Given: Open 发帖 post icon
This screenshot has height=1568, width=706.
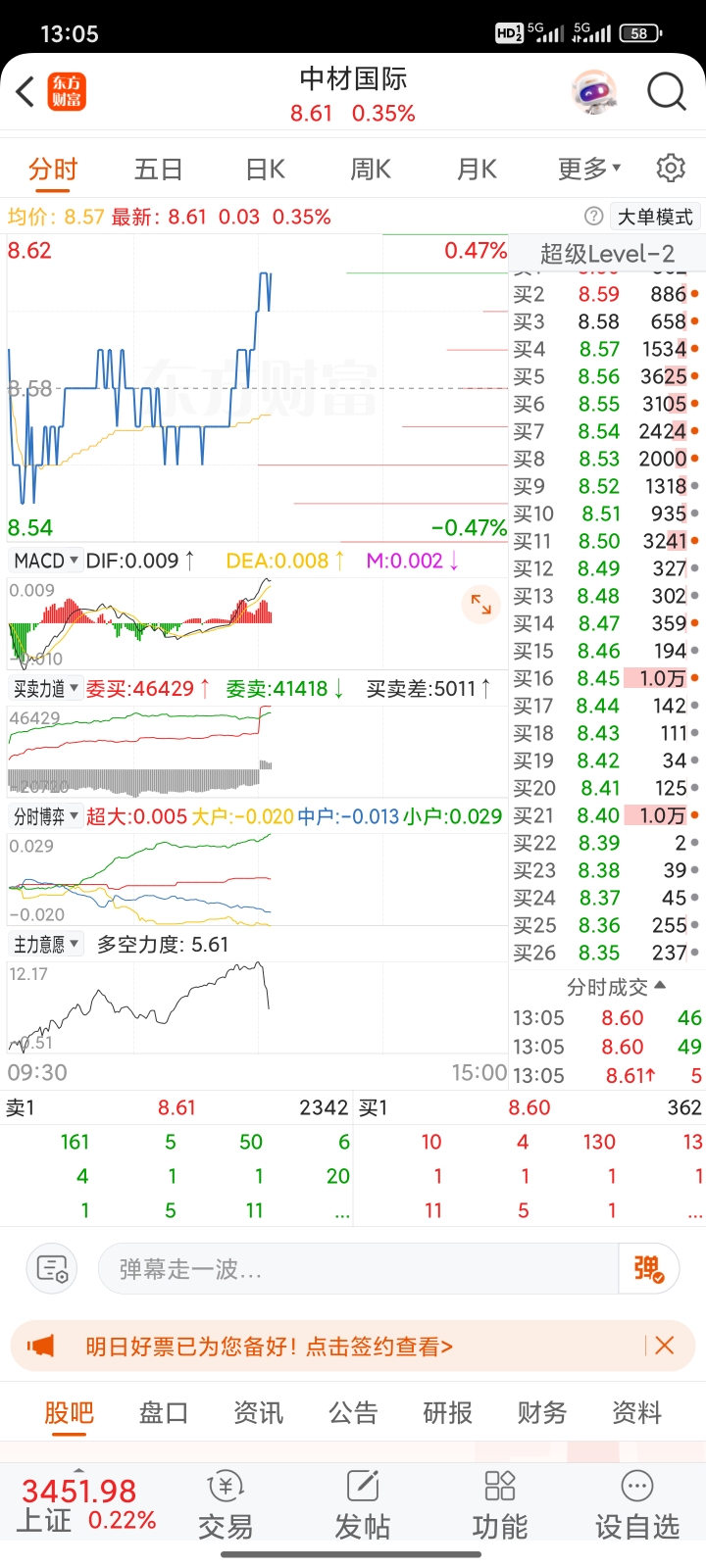Looking at the screenshot, I should click(363, 1506).
